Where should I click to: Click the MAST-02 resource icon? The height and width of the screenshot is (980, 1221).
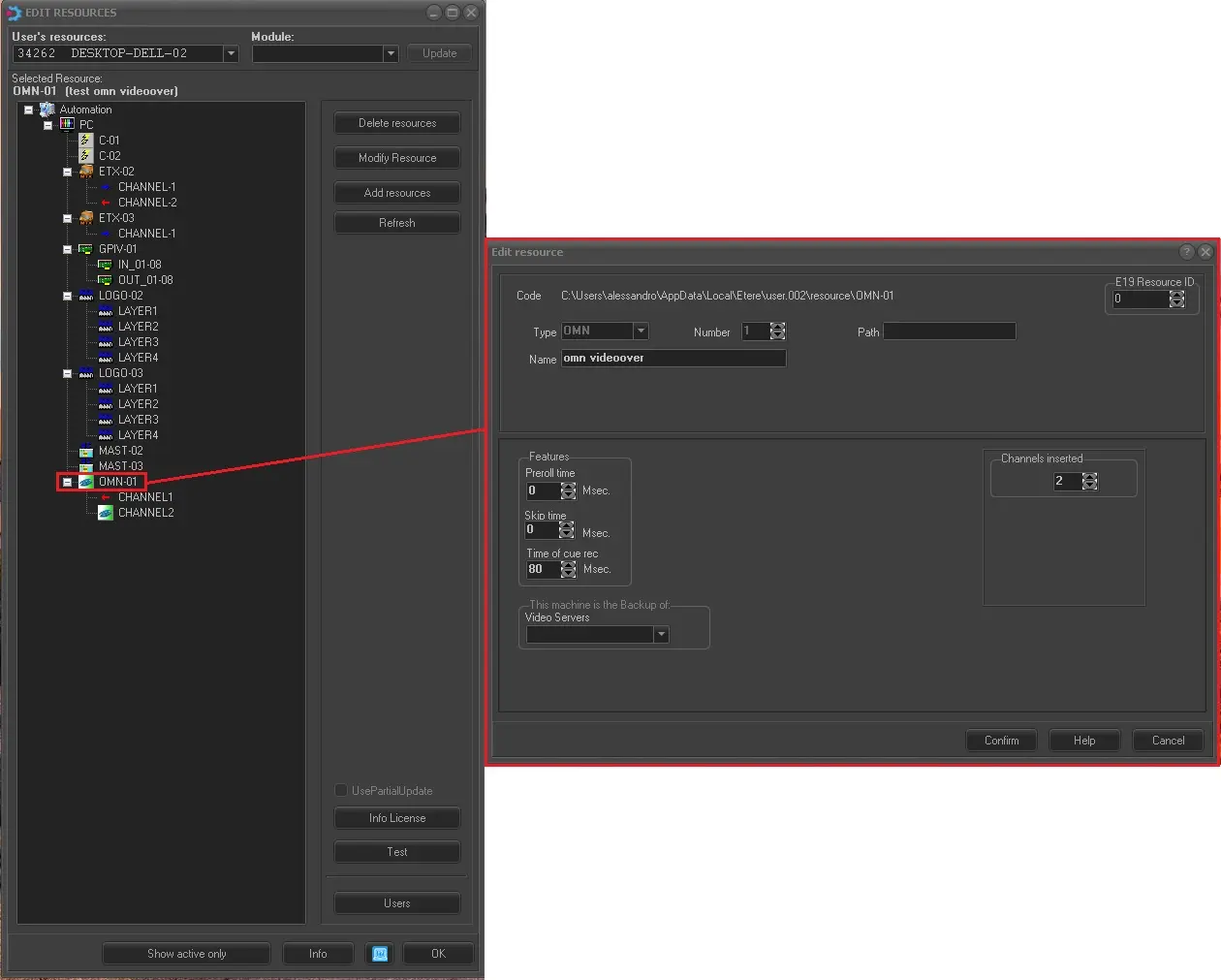(86, 451)
